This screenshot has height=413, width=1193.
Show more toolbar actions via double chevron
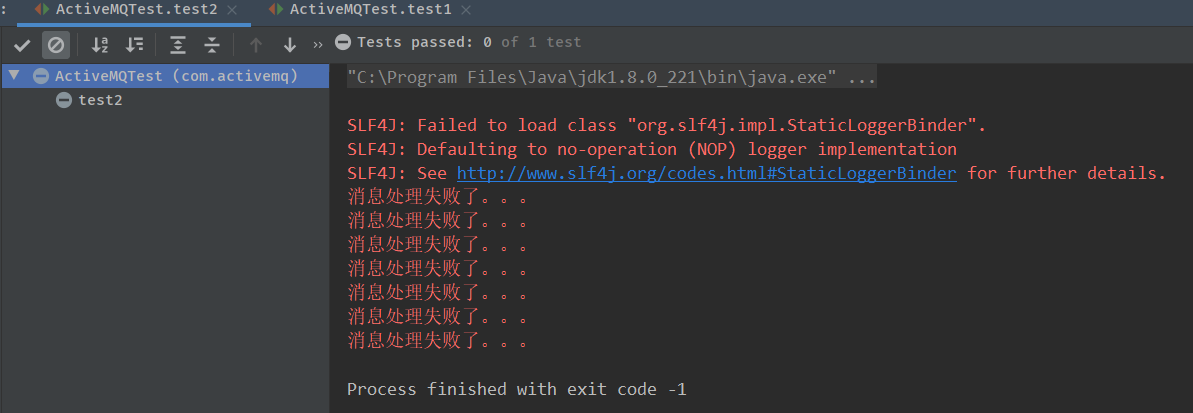(318, 45)
